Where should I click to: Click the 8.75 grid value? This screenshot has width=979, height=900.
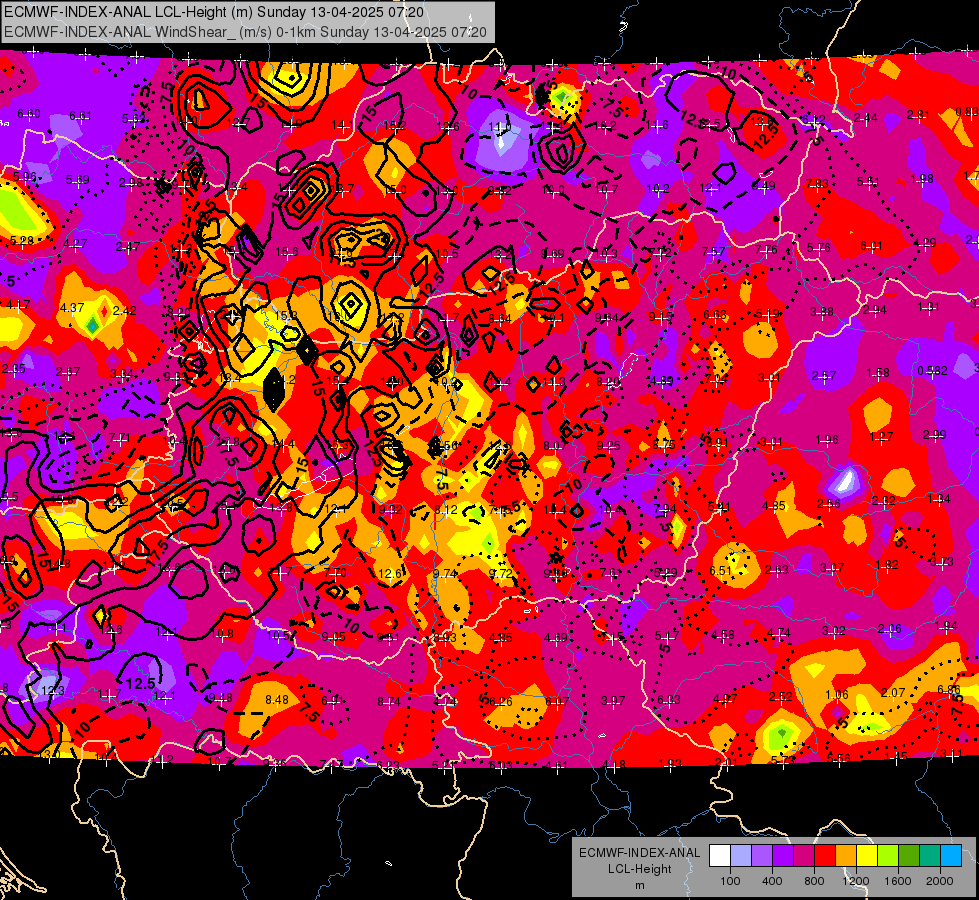click(664, 444)
